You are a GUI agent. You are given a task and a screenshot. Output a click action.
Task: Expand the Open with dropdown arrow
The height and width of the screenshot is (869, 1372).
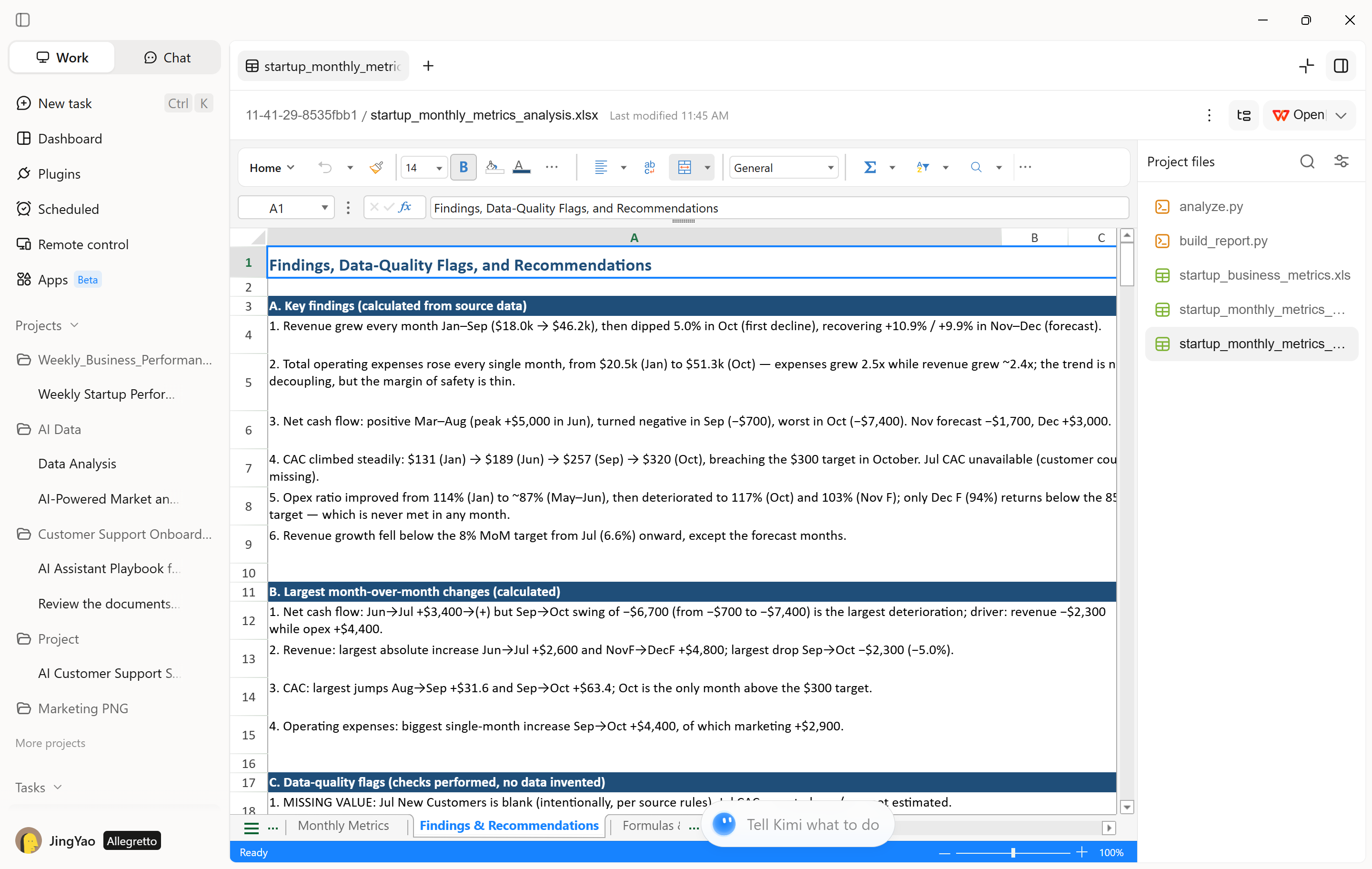tap(1341, 115)
